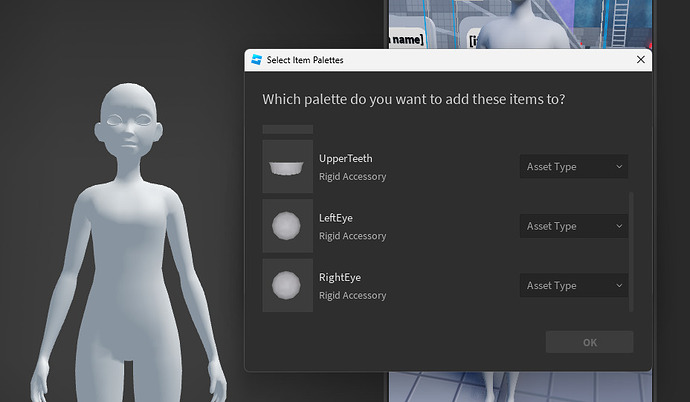The image size is (690, 402).
Task: Close the Select Item Palettes dialog
Action: 641,59
